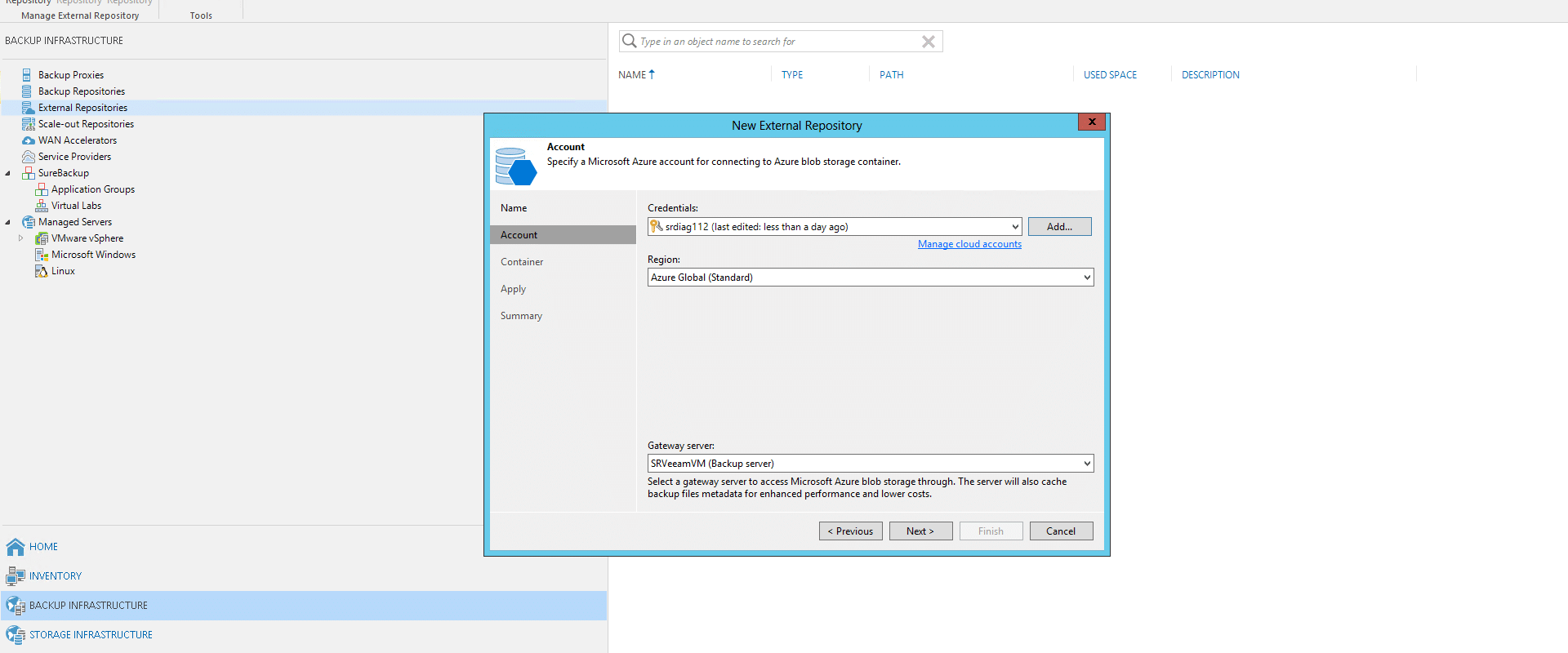
Task: Select Linux tree item
Action: coord(63,271)
